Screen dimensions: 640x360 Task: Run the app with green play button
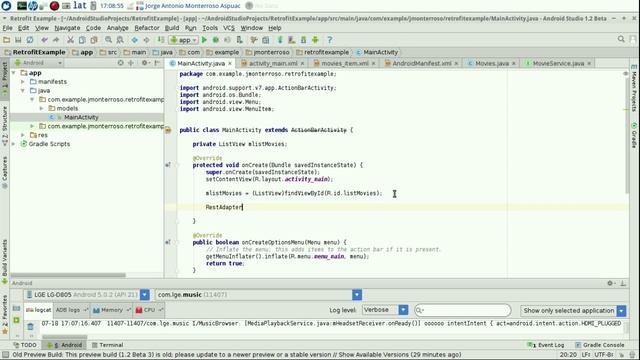point(204,40)
